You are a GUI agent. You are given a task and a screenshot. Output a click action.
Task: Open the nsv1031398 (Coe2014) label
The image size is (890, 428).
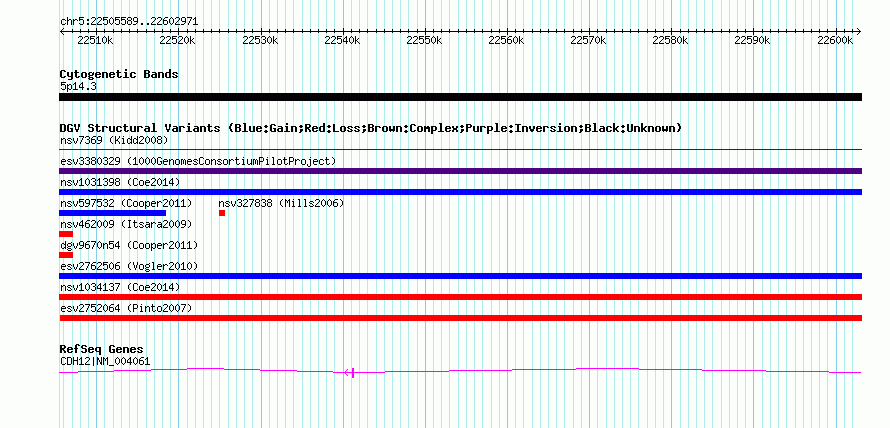tap(120, 182)
